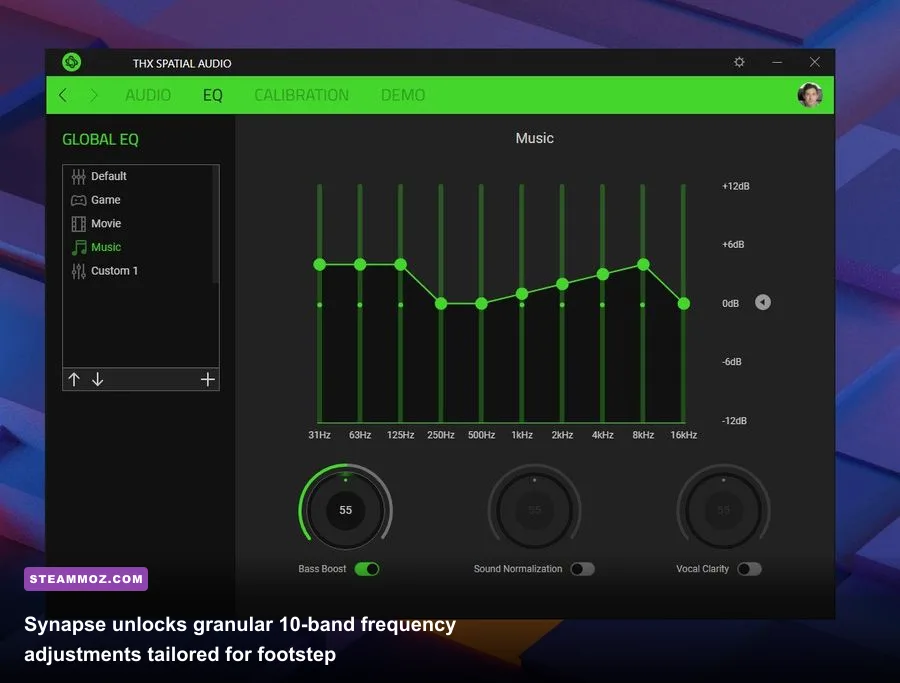900x683 pixels.
Task: Click the 16kHz frequency label
Action: 684,435
